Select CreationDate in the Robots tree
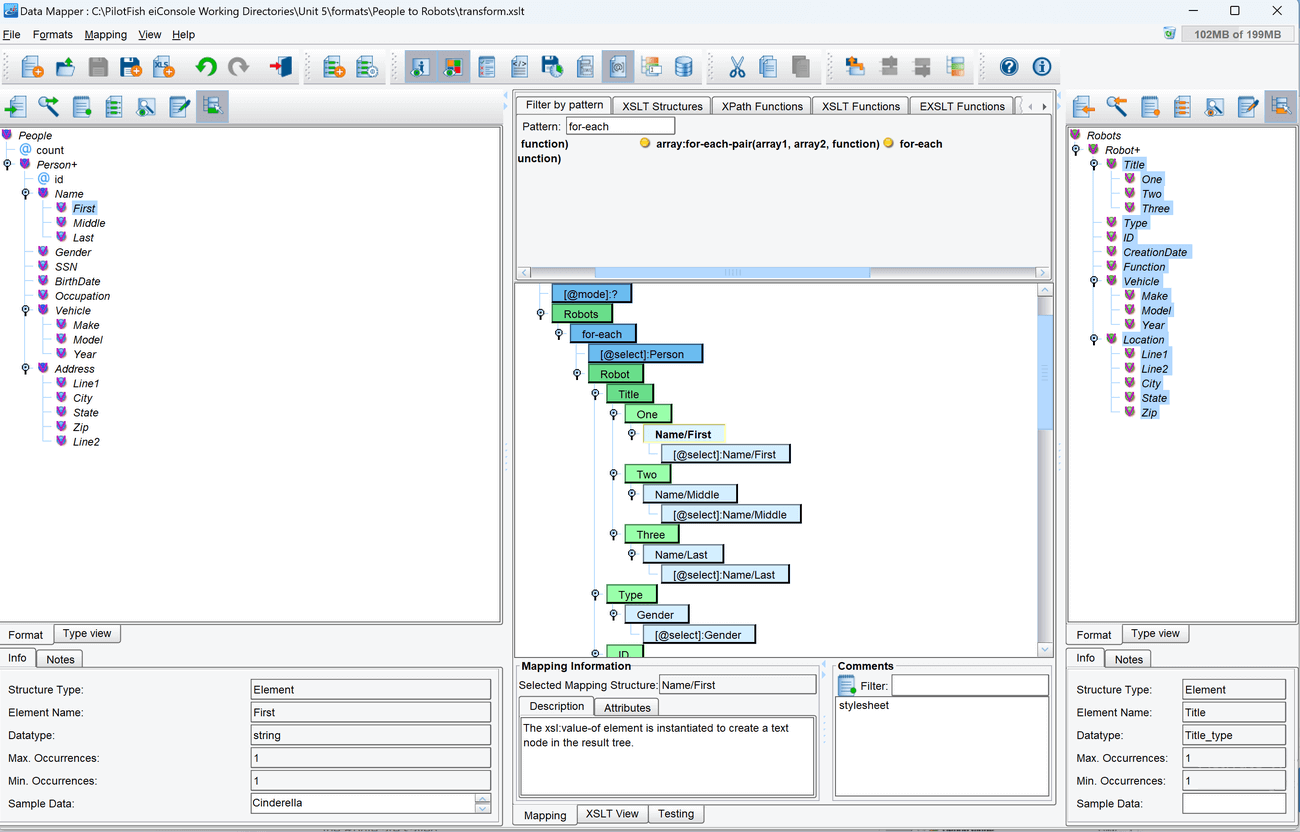 tap(1155, 252)
